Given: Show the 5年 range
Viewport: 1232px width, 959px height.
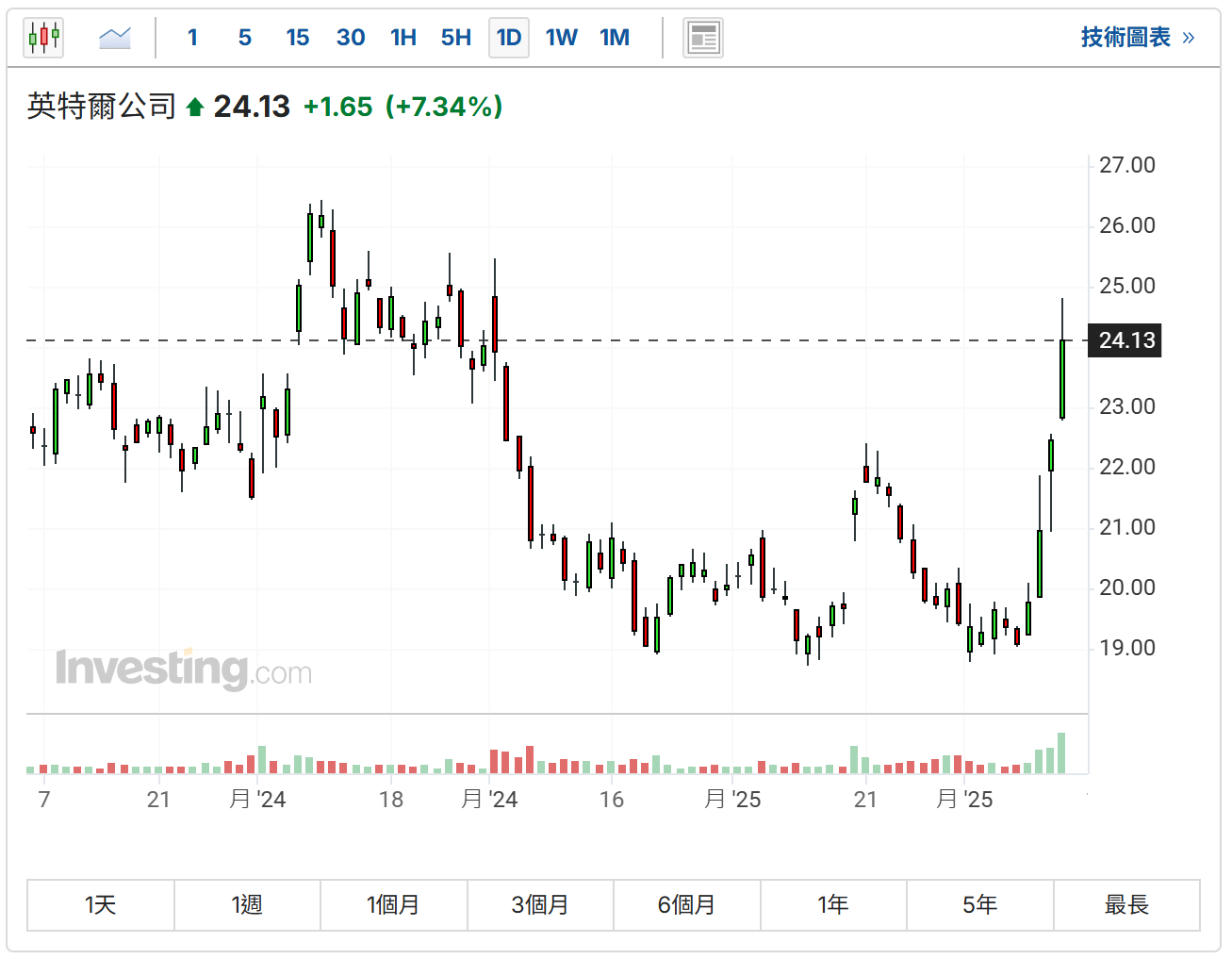Looking at the screenshot, I should 980,905.
